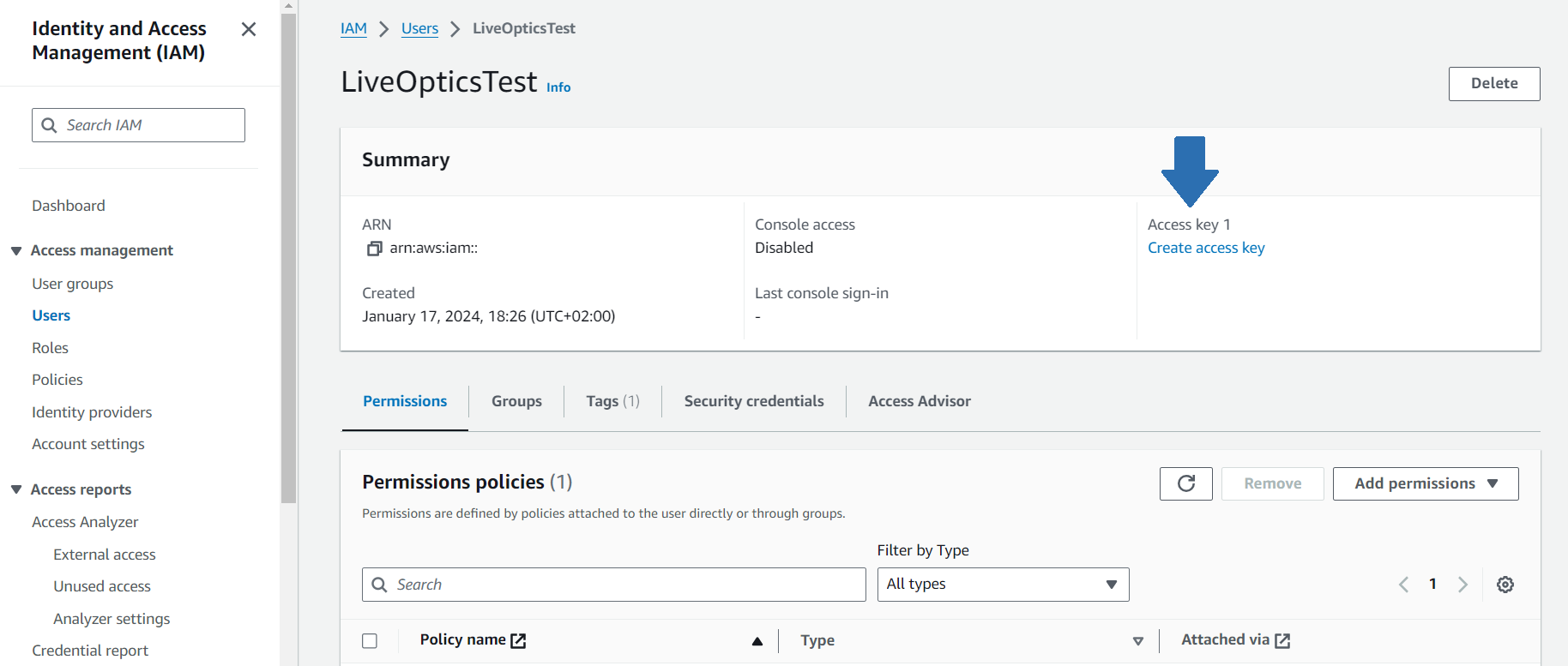Open the Security credentials tab
This screenshot has height=666, width=1568.
coord(754,401)
